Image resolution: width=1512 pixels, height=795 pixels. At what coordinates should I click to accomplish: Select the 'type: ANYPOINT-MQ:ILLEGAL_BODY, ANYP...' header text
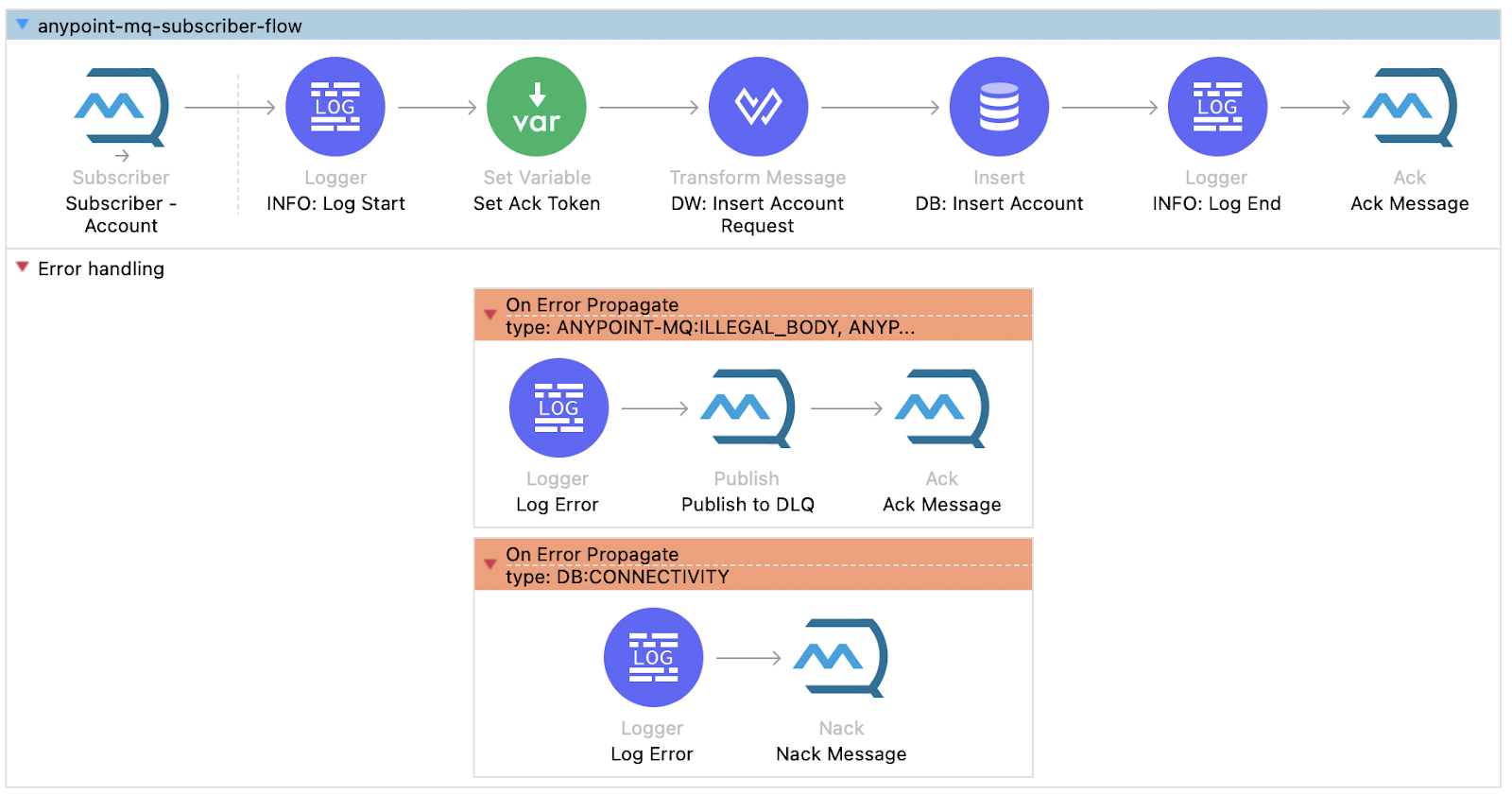coord(711,327)
